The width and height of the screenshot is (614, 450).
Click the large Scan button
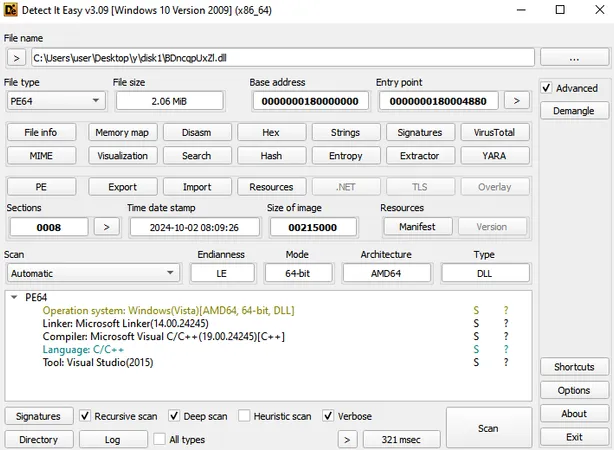[x=489, y=428]
